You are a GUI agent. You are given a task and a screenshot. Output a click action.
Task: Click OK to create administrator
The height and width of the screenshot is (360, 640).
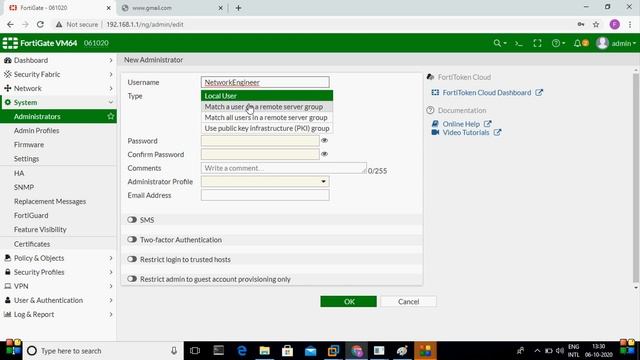tap(349, 302)
